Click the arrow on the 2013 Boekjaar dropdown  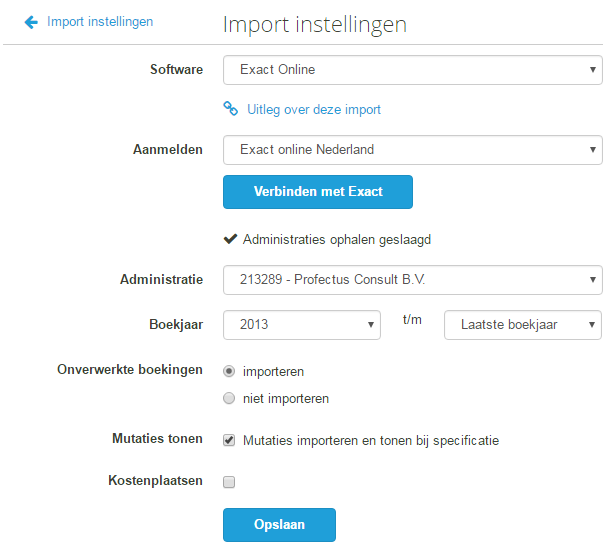(x=370, y=325)
